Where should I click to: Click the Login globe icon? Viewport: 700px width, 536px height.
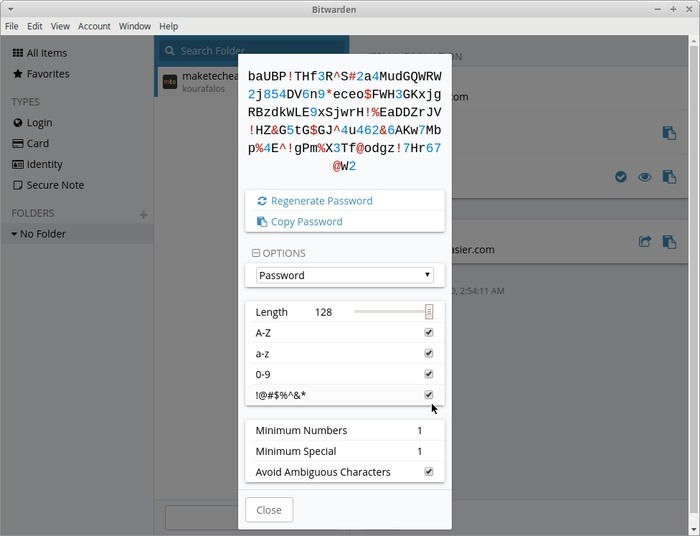(x=18, y=123)
